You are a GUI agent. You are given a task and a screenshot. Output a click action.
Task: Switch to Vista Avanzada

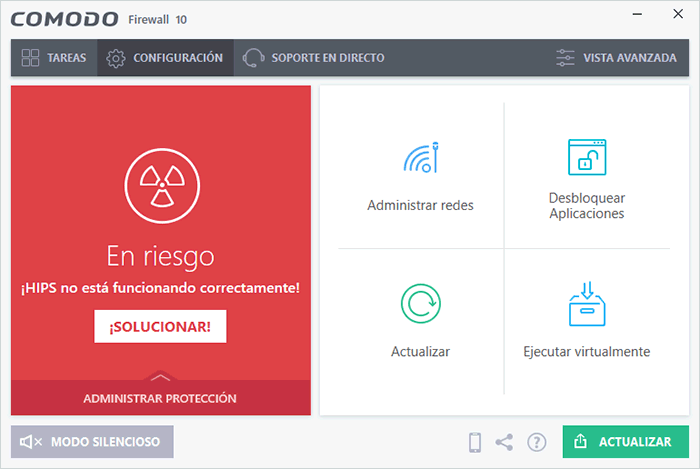[616, 58]
